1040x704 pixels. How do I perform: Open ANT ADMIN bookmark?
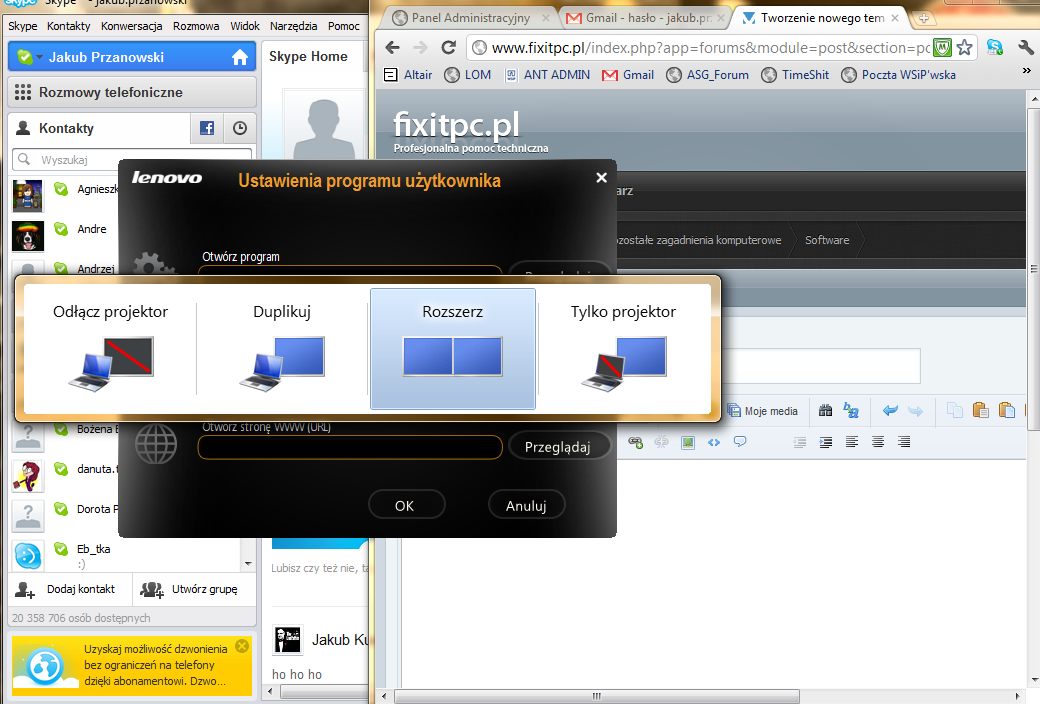[547, 75]
